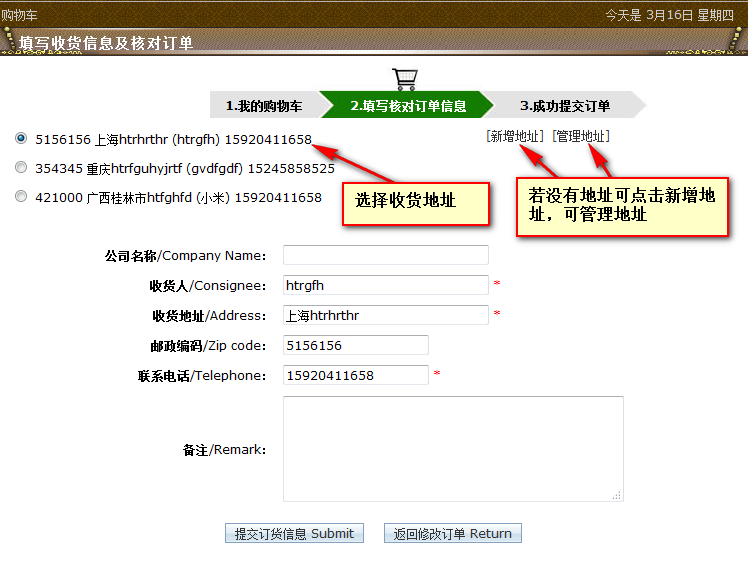Click the 选择收货地址 yellow callout note
Image resolution: width=748 pixels, height=563 pixels.
(415, 201)
